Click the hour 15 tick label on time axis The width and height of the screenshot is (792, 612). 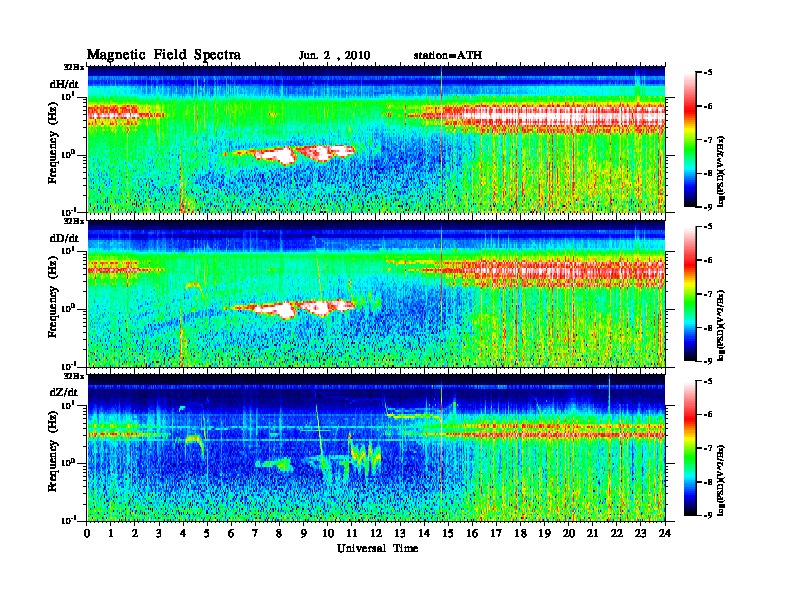point(448,534)
